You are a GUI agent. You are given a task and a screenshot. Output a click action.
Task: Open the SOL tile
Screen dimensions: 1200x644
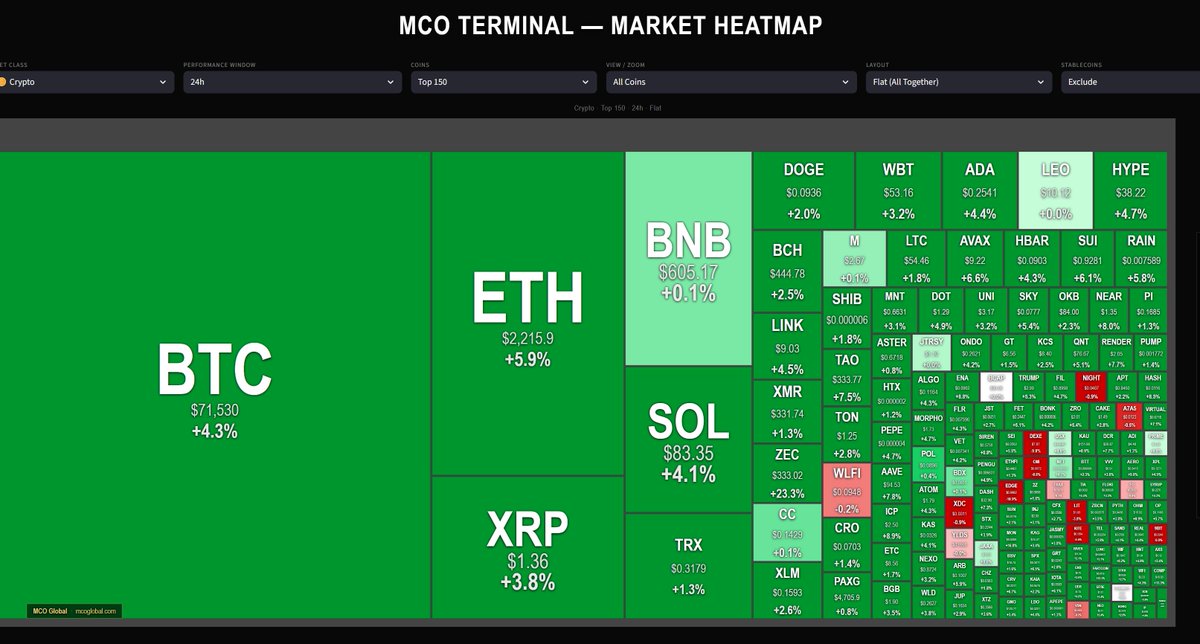pyautogui.click(x=688, y=440)
